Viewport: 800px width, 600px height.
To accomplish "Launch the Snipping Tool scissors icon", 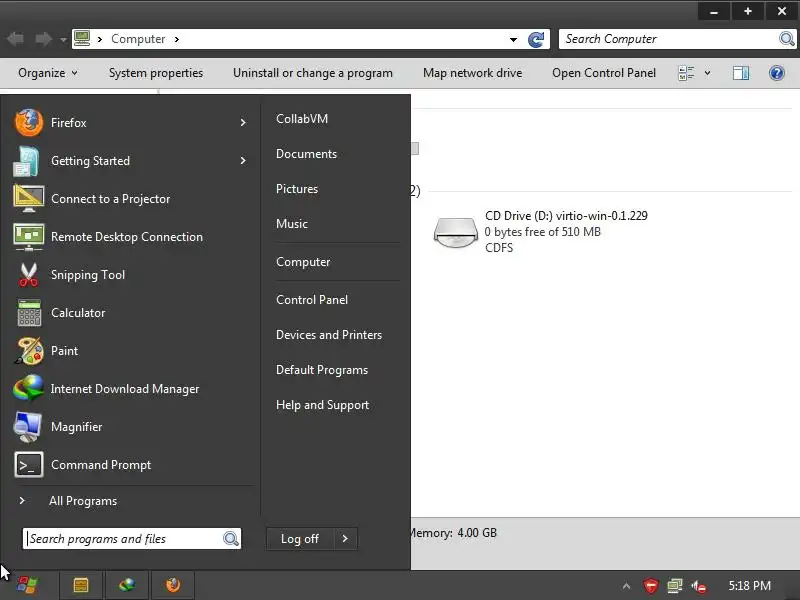I will (x=29, y=274).
